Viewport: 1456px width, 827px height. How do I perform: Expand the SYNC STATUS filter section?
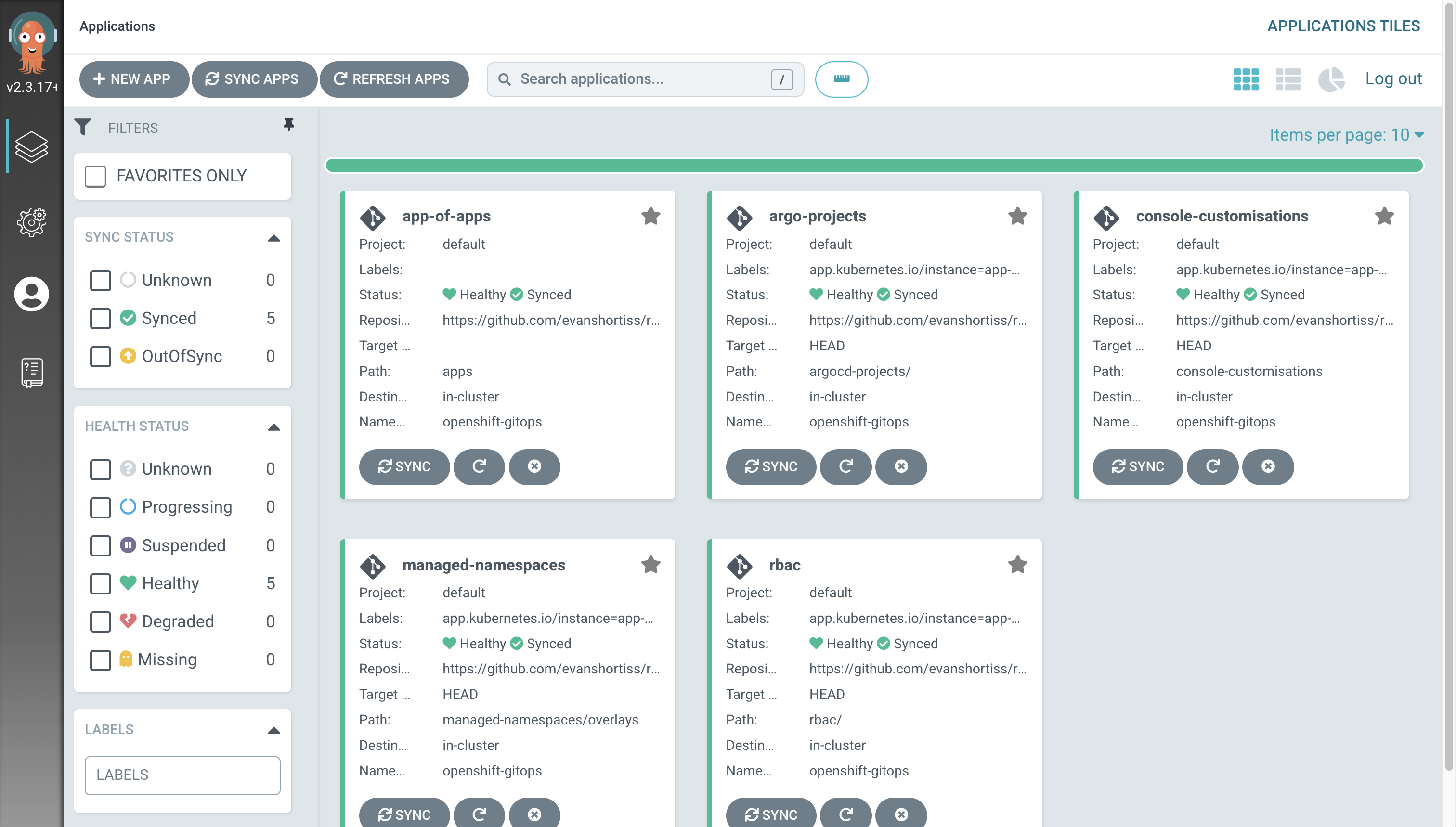pyautogui.click(x=275, y=236)
